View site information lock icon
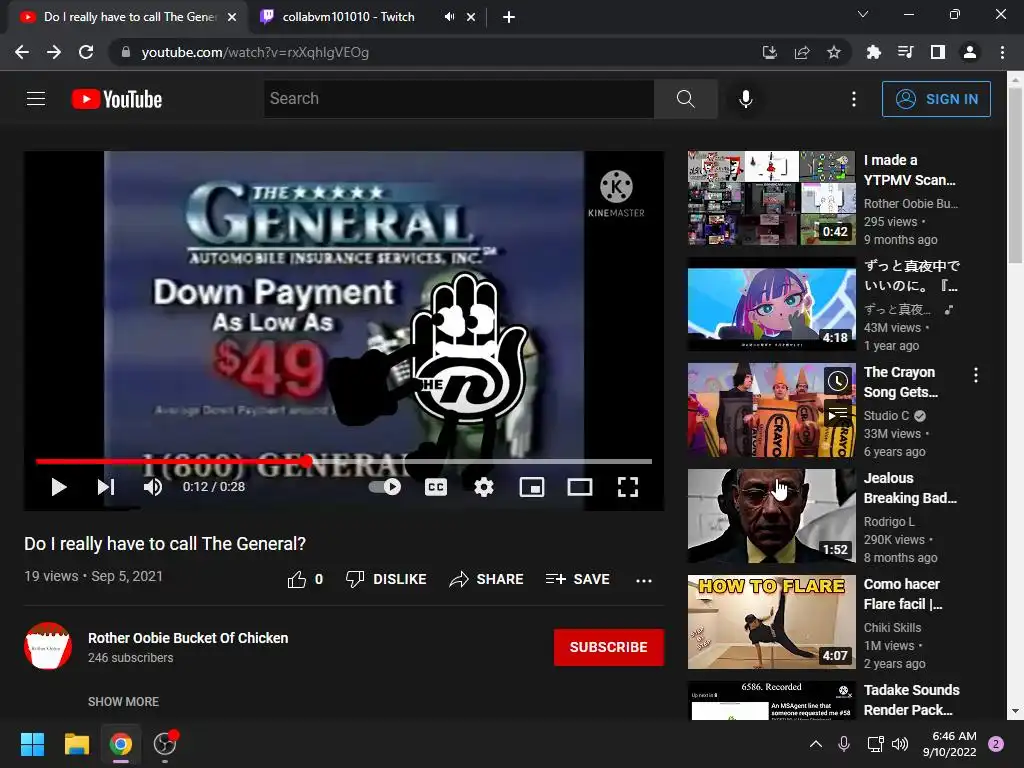The image size is (1024, 768). click(125, 52)
